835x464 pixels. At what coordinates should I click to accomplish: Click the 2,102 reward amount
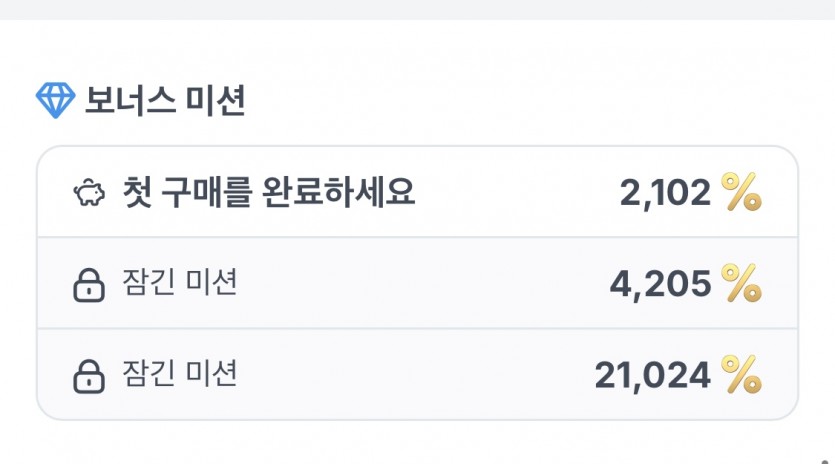[x=665, y=192]
